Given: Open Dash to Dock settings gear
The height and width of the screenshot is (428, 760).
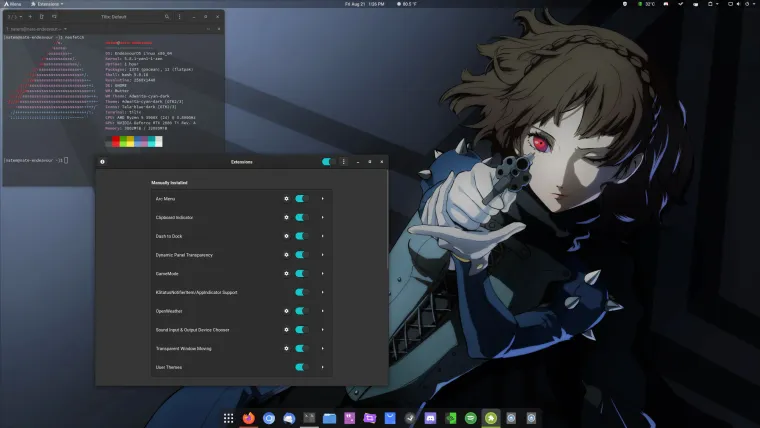Looking at the screenshot, I should tap(287, 236).
